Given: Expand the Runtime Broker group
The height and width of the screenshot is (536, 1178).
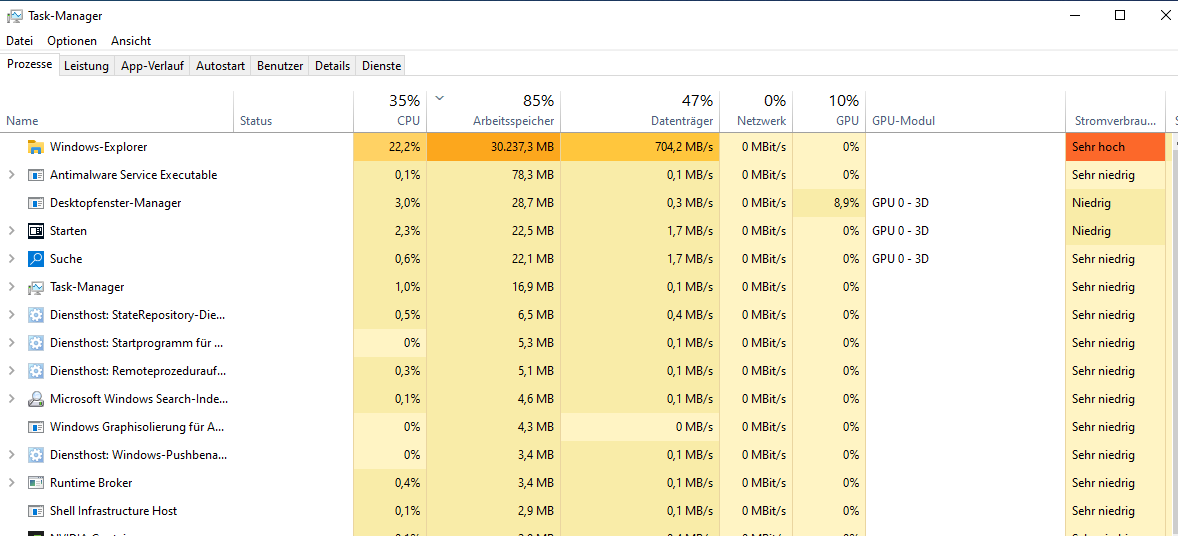Looking at the screenshot, I should pyautogui.click(x=11, y=483).
